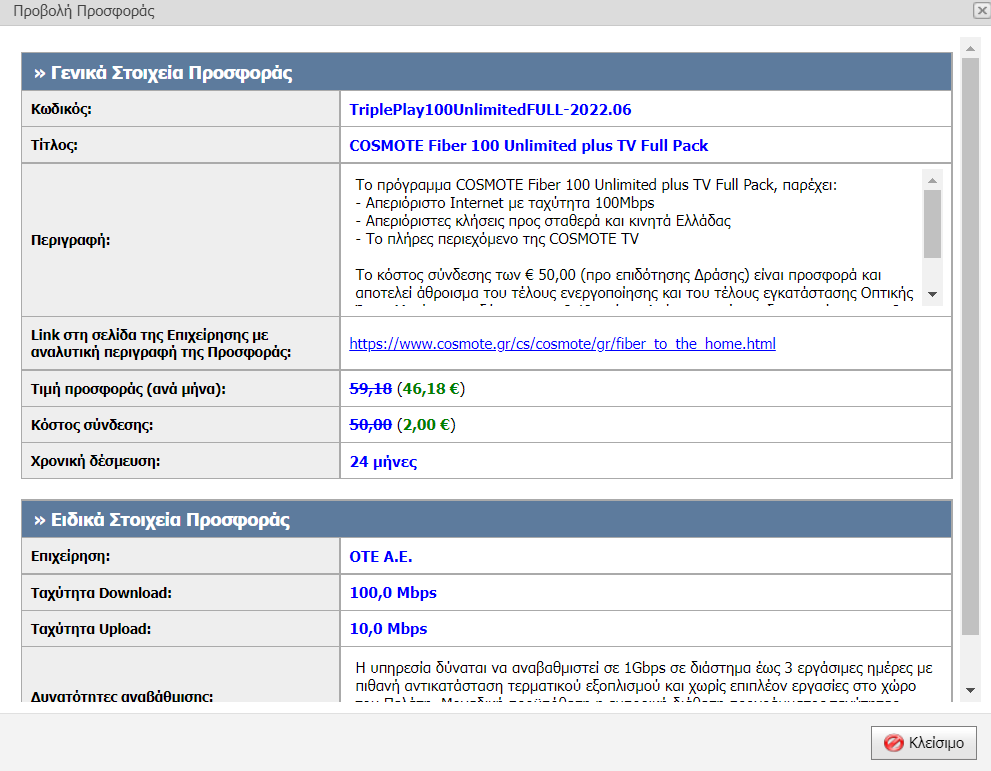Click description line Το πλήρες περιεχόμενο της COSMOTE TV
Viewport: 991px width, 771px height.
point(497,239)
